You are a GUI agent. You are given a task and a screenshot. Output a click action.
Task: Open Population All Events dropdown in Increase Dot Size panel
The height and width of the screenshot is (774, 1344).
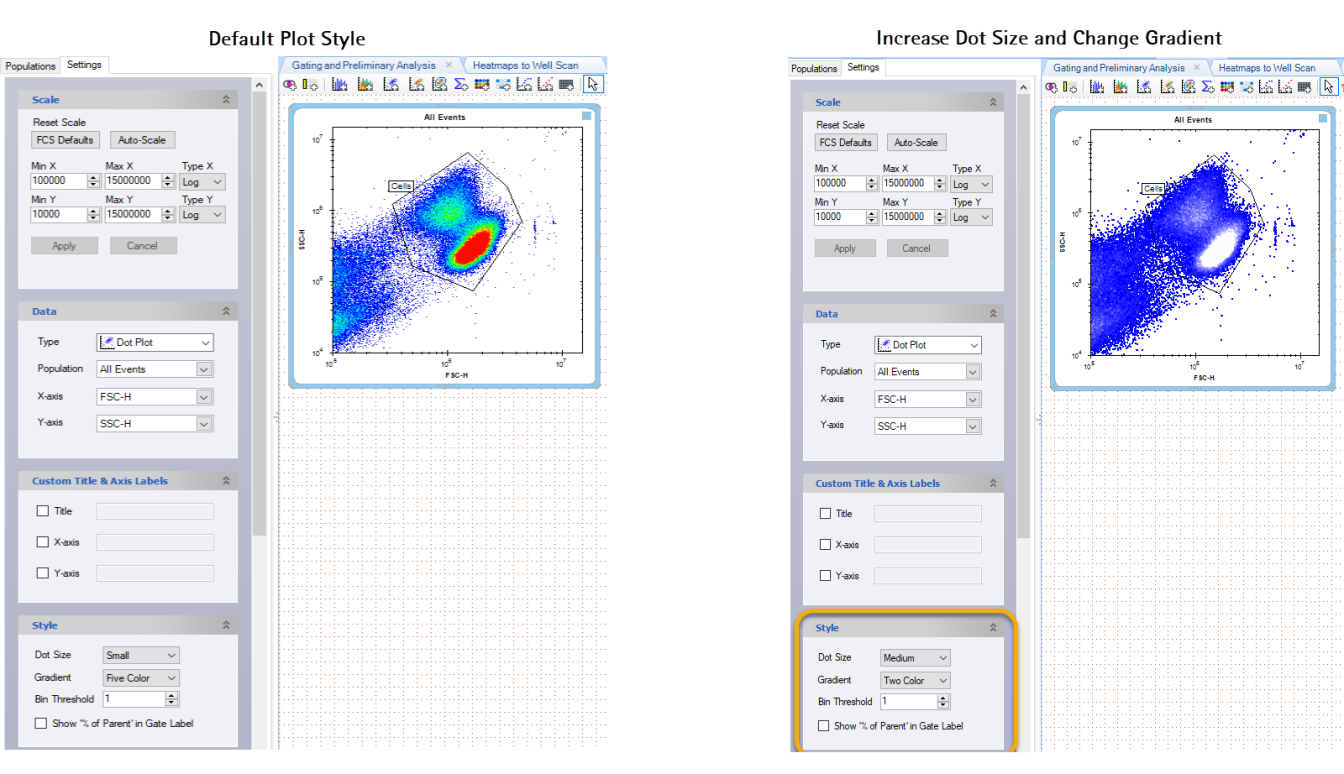tap(928, 371)
